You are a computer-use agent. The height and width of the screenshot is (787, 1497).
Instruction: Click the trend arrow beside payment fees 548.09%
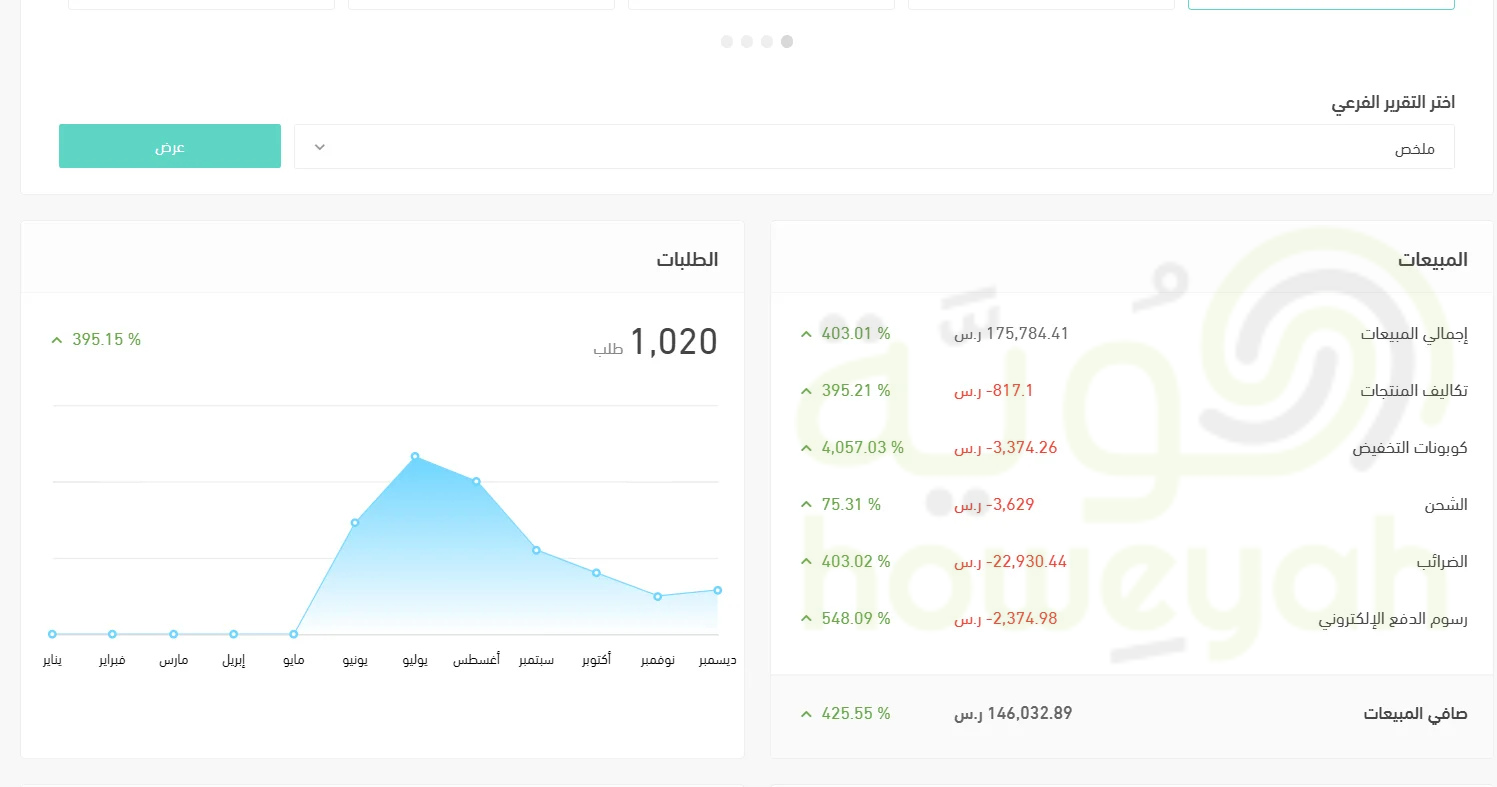pyautogui.click(x=806, y=619)
